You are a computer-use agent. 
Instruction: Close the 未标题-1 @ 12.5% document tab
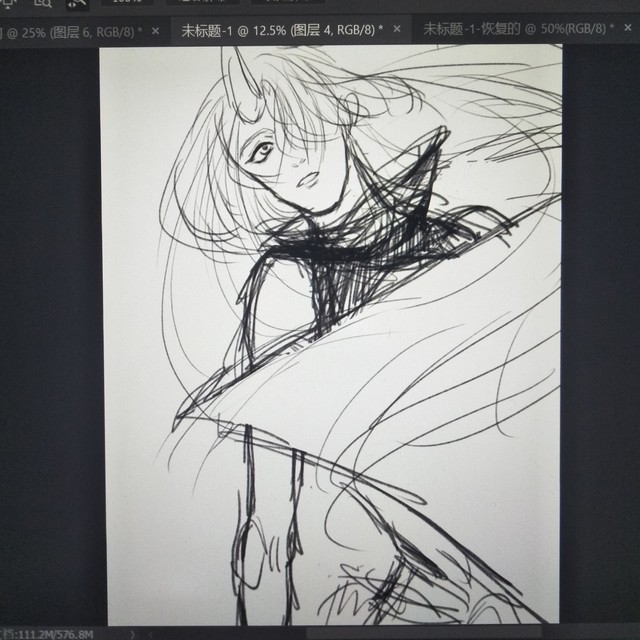(x=381, y=31)
